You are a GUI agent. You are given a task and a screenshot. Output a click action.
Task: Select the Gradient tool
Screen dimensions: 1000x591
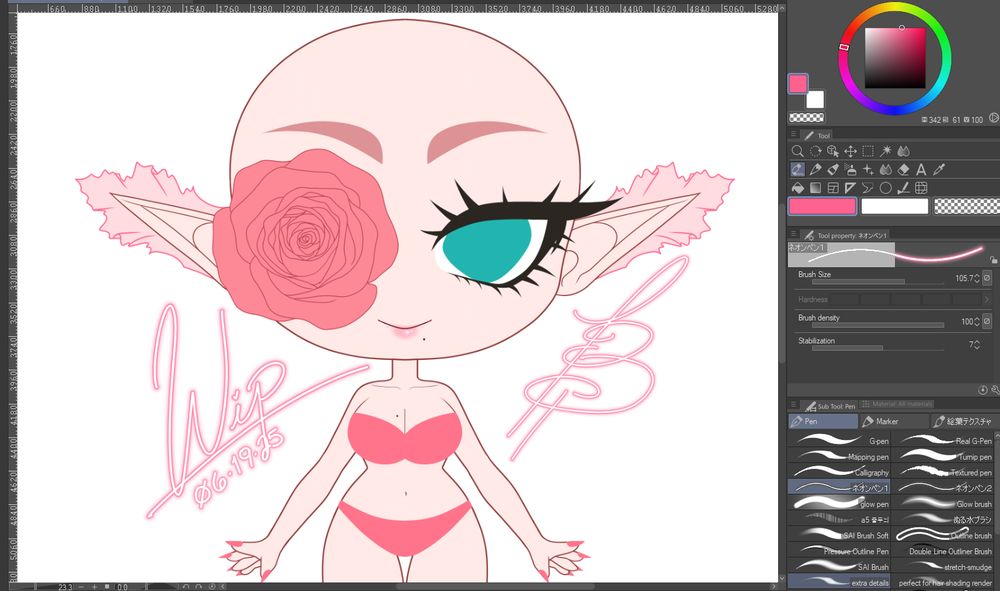(815, 188)
